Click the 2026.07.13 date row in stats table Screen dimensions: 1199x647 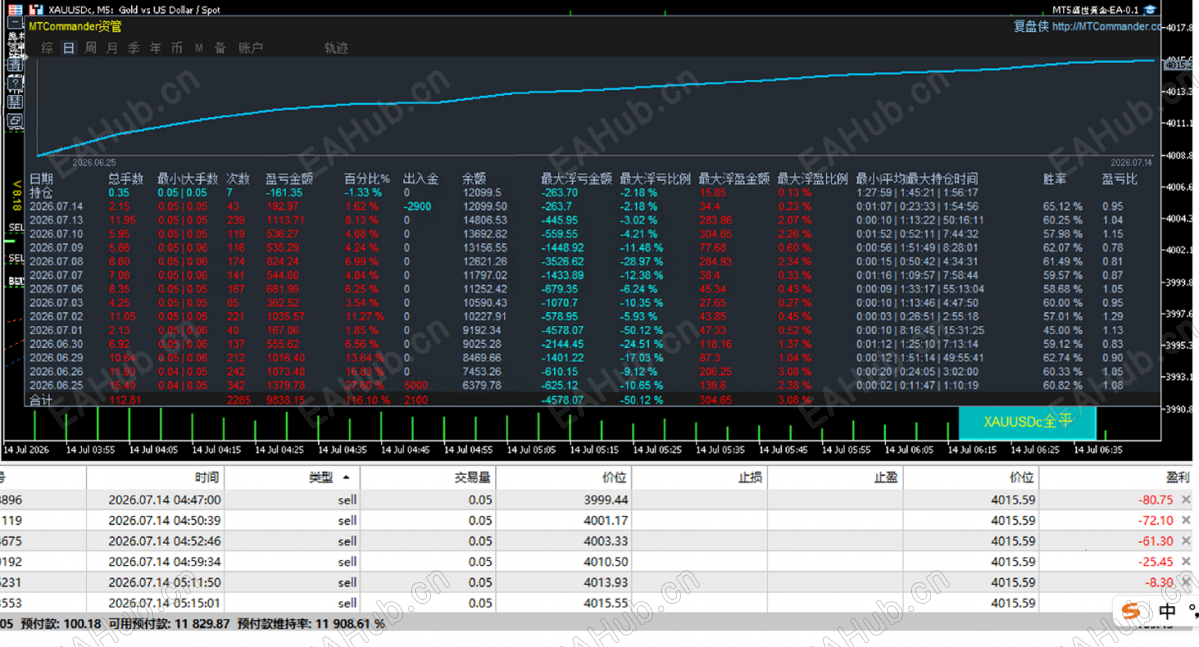pyautogui.click(x=56, y=220)
